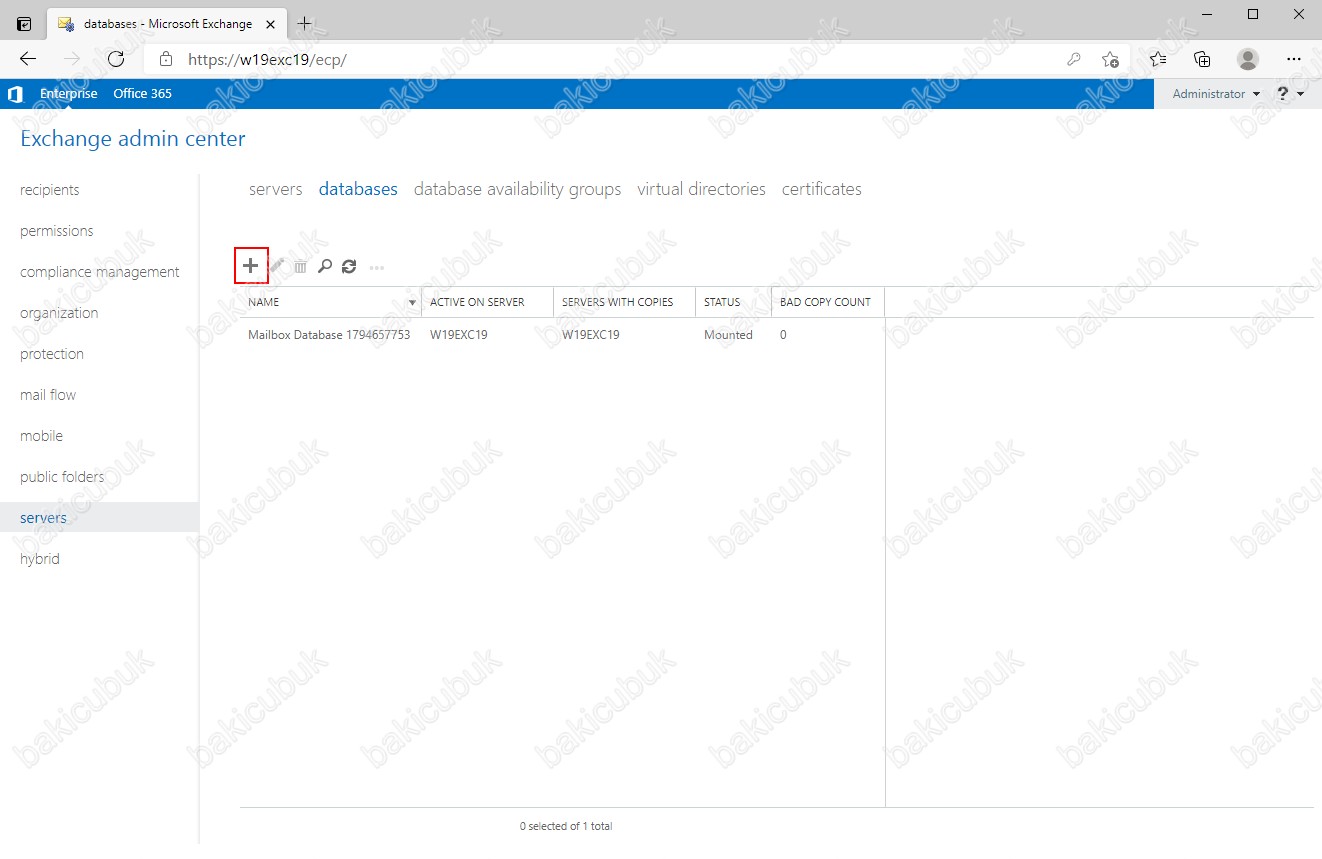
Task: Switch to Enterprise in header
Action: 69,94
